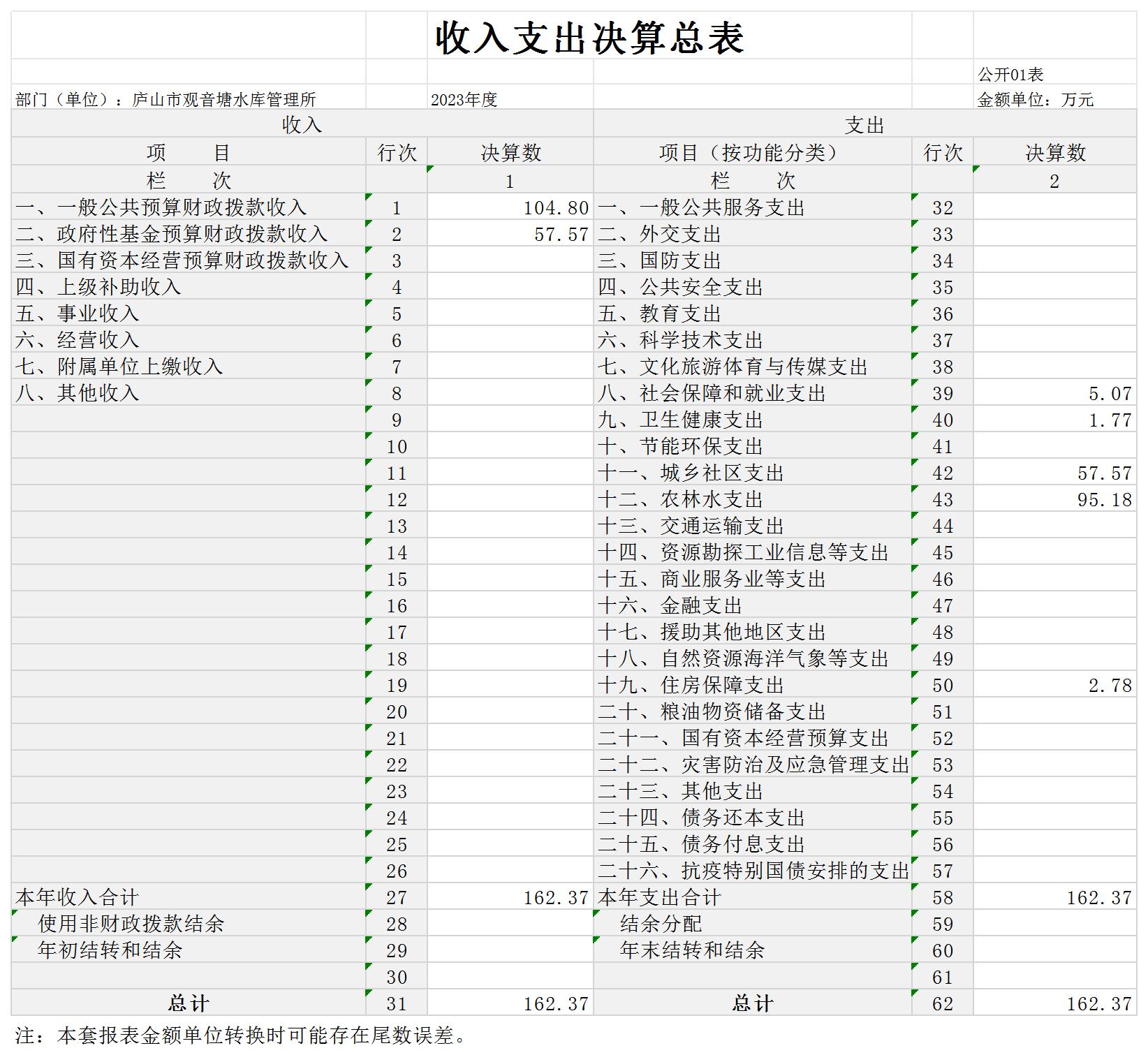Viewport: 1148px width, 1055px height.
Task: Click the 金额单位：万元 label
Action: [x=1035, y=100]
